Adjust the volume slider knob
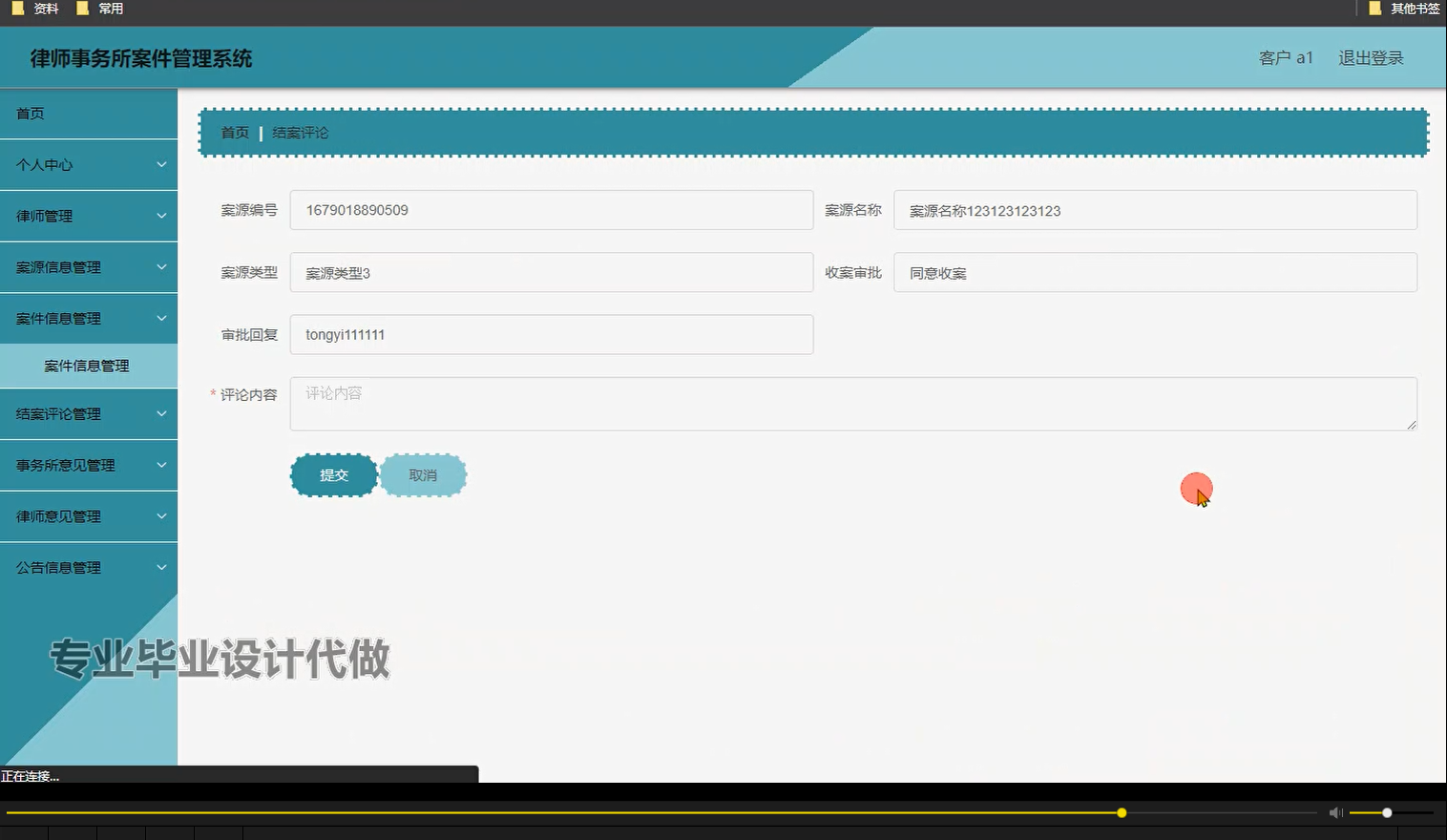The height and width of the screenshot is (840, 1447). pyautogui.click(x=1387, y=813)
